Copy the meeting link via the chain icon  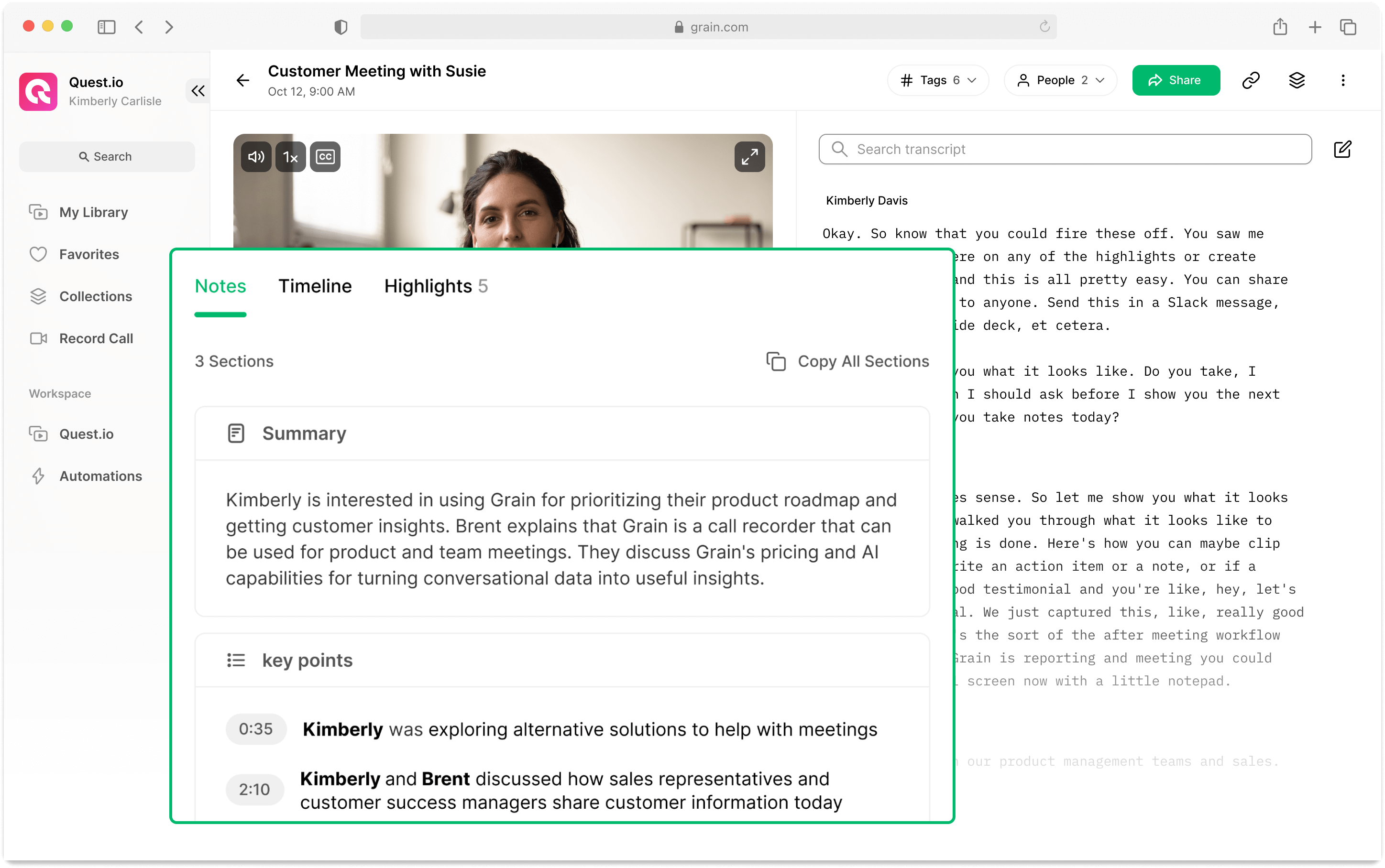(1251, 80)
